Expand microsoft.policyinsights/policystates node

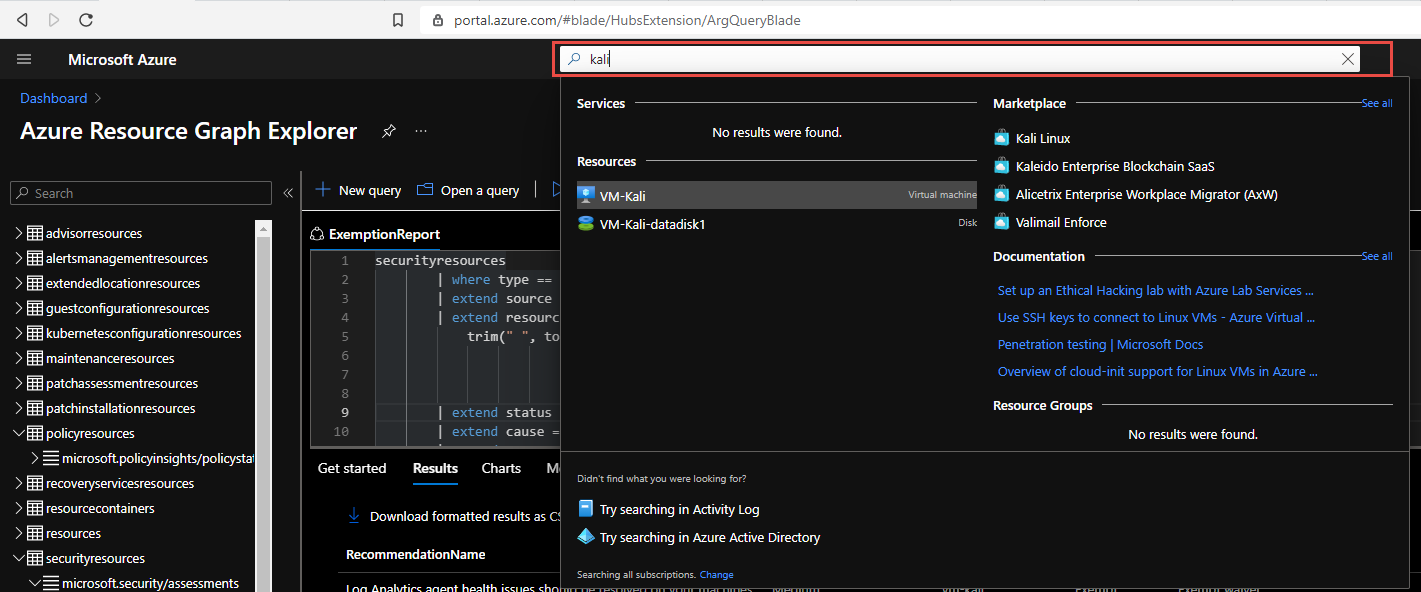pos(34,458)
